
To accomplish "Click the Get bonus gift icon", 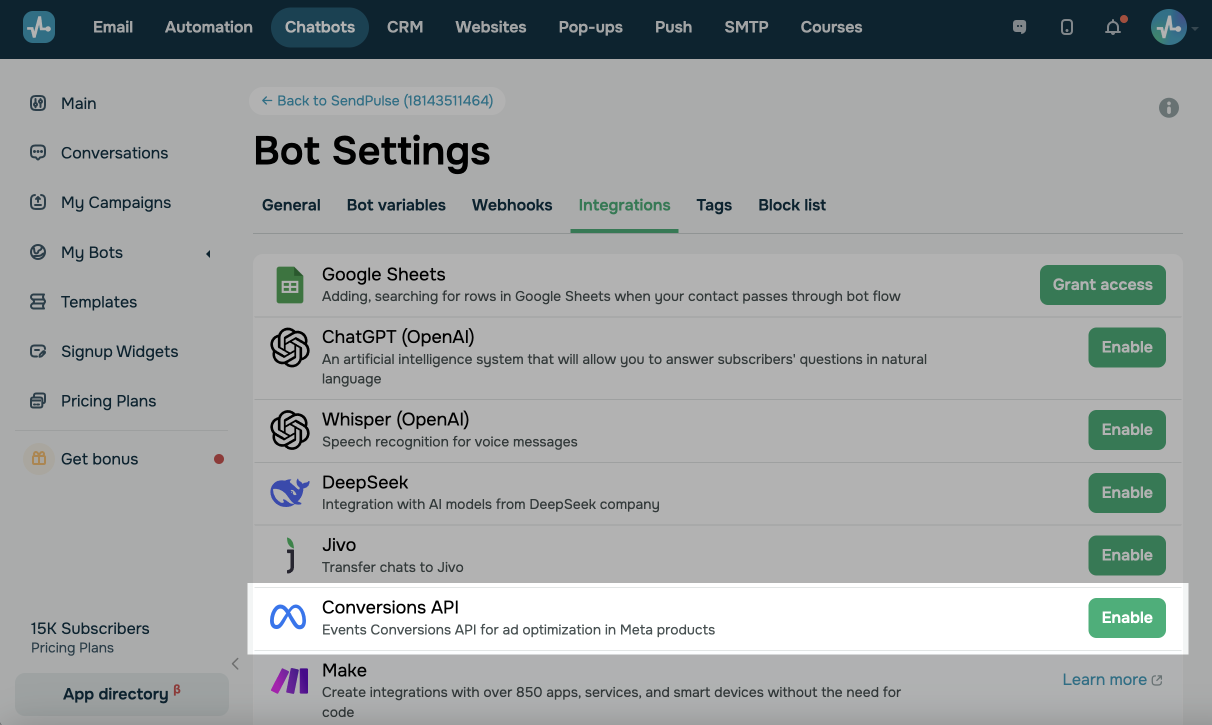I will point(39,459).
